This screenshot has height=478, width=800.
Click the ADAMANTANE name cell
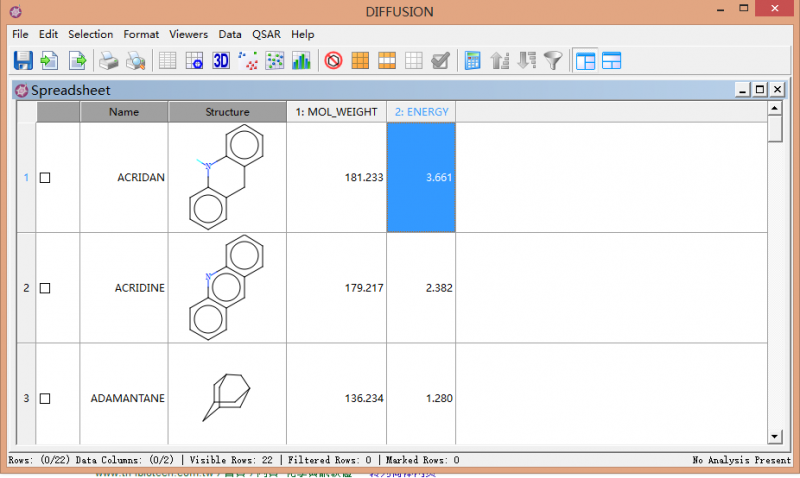(x=124, y=395)
